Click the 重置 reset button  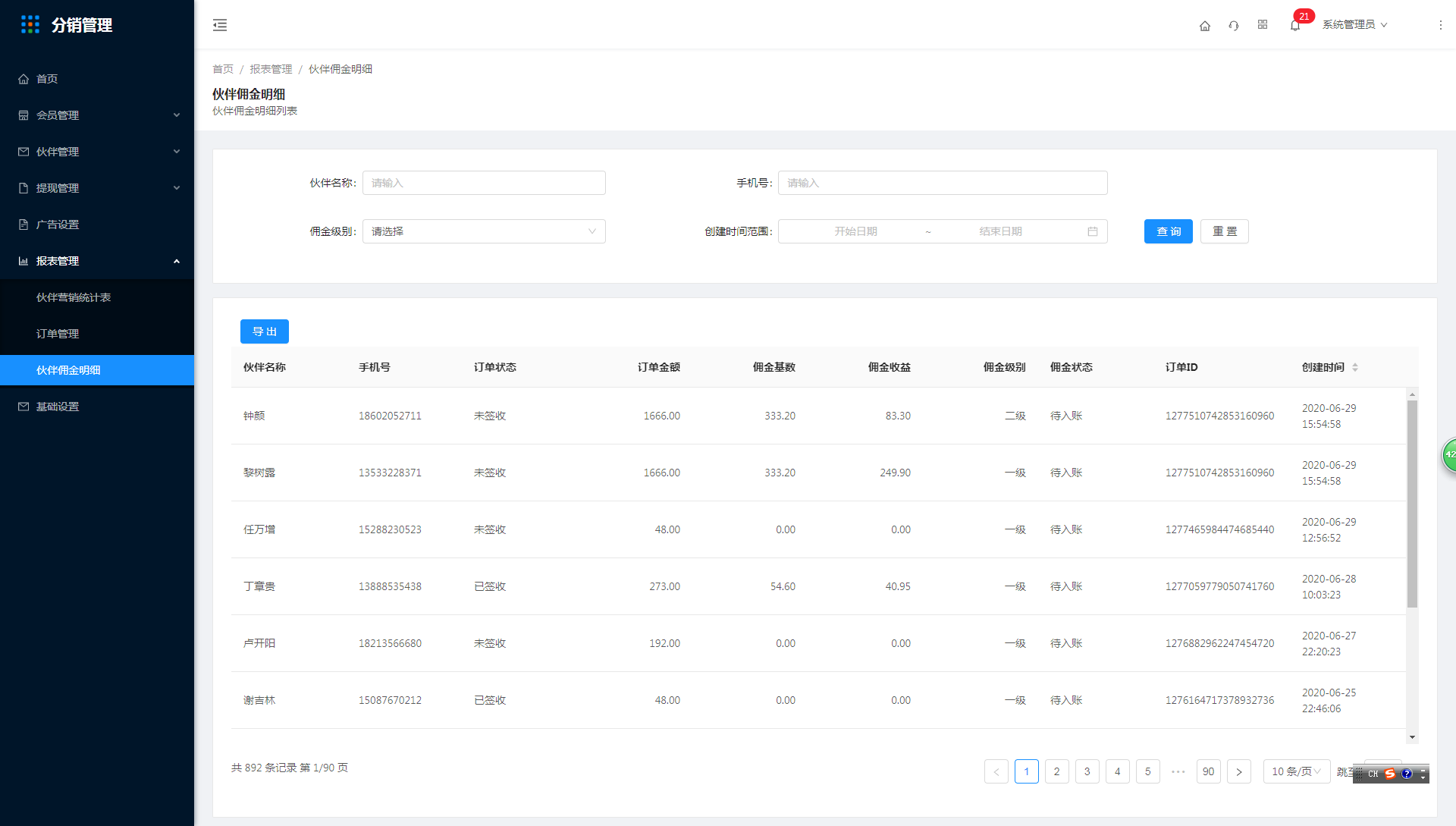[1224, 231]
